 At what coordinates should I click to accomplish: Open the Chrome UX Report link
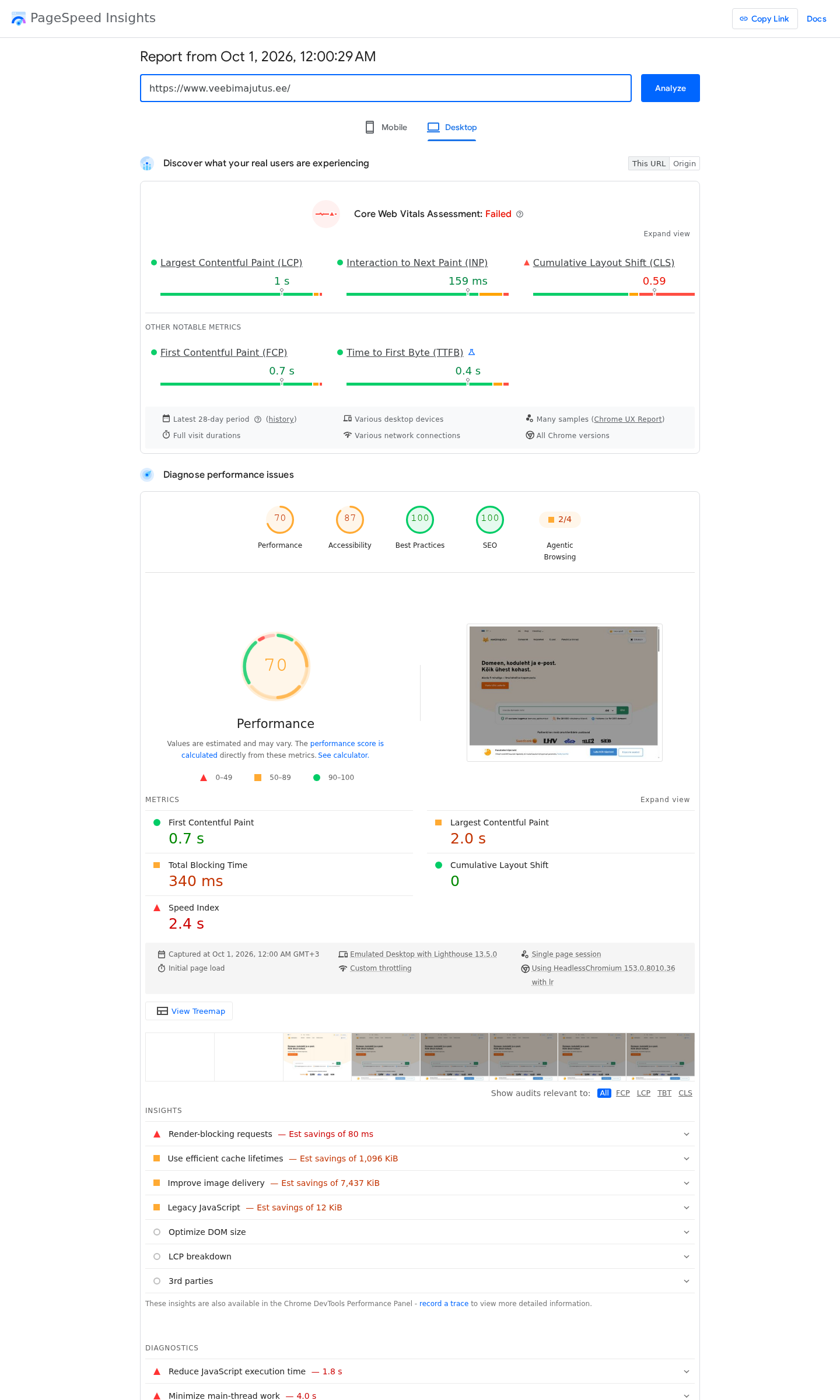tap(628, 419)
